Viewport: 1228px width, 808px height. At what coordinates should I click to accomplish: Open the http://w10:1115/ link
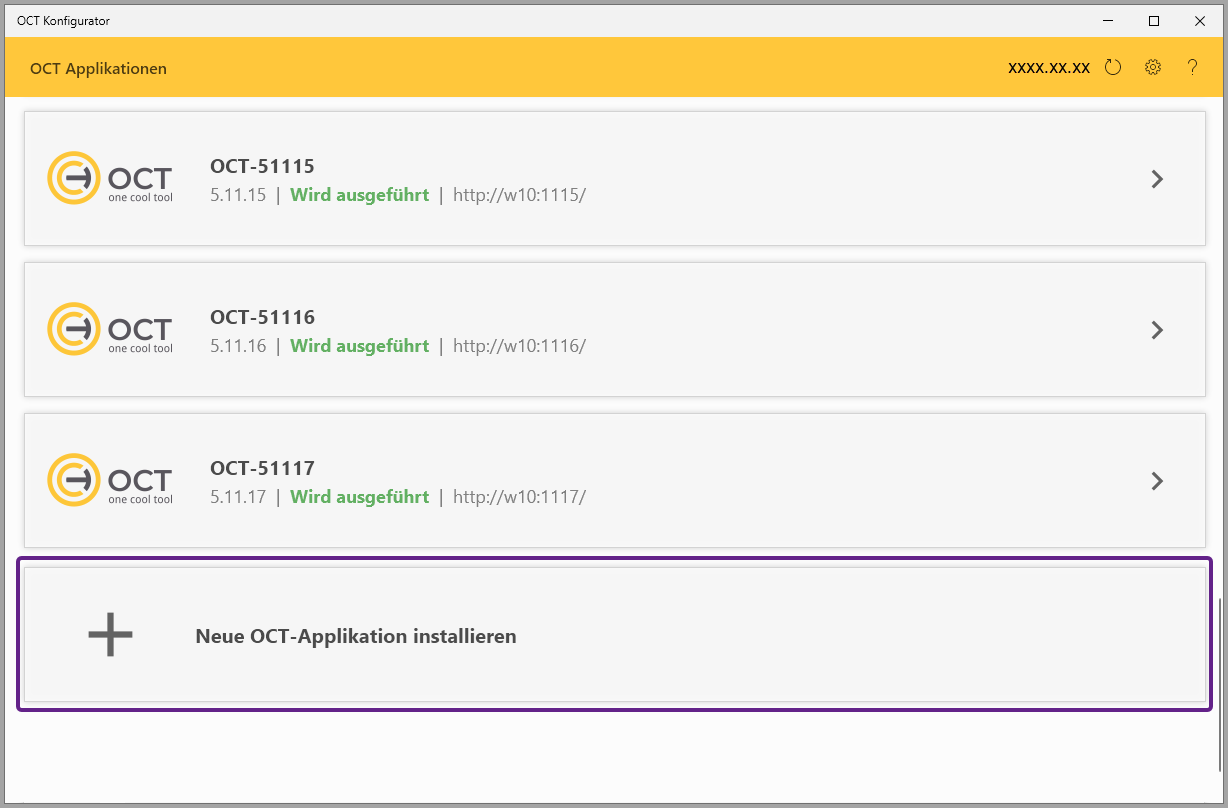[x=519, y=195]
